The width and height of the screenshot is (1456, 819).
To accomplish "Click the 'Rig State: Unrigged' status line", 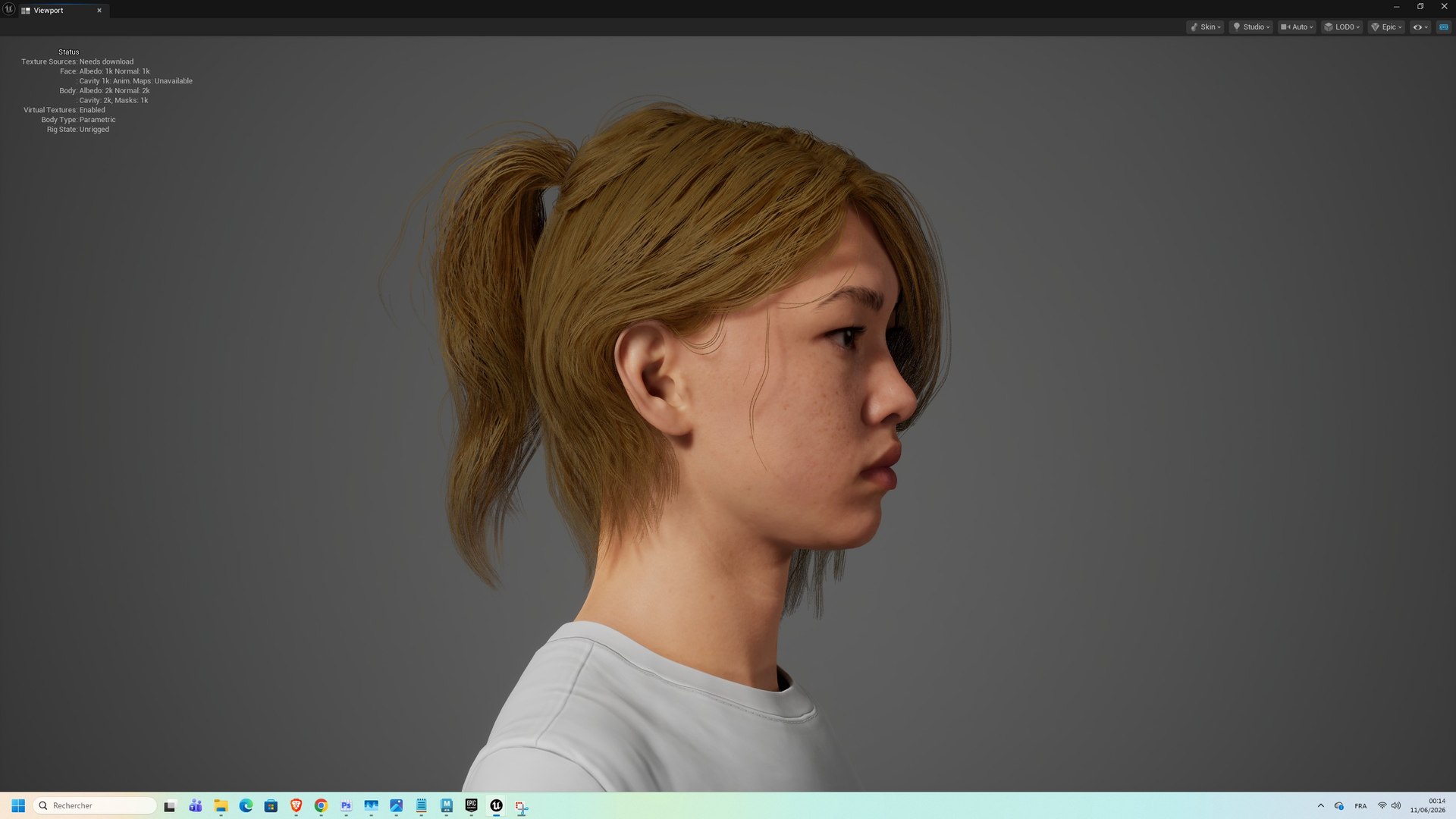I will point(78,130).
